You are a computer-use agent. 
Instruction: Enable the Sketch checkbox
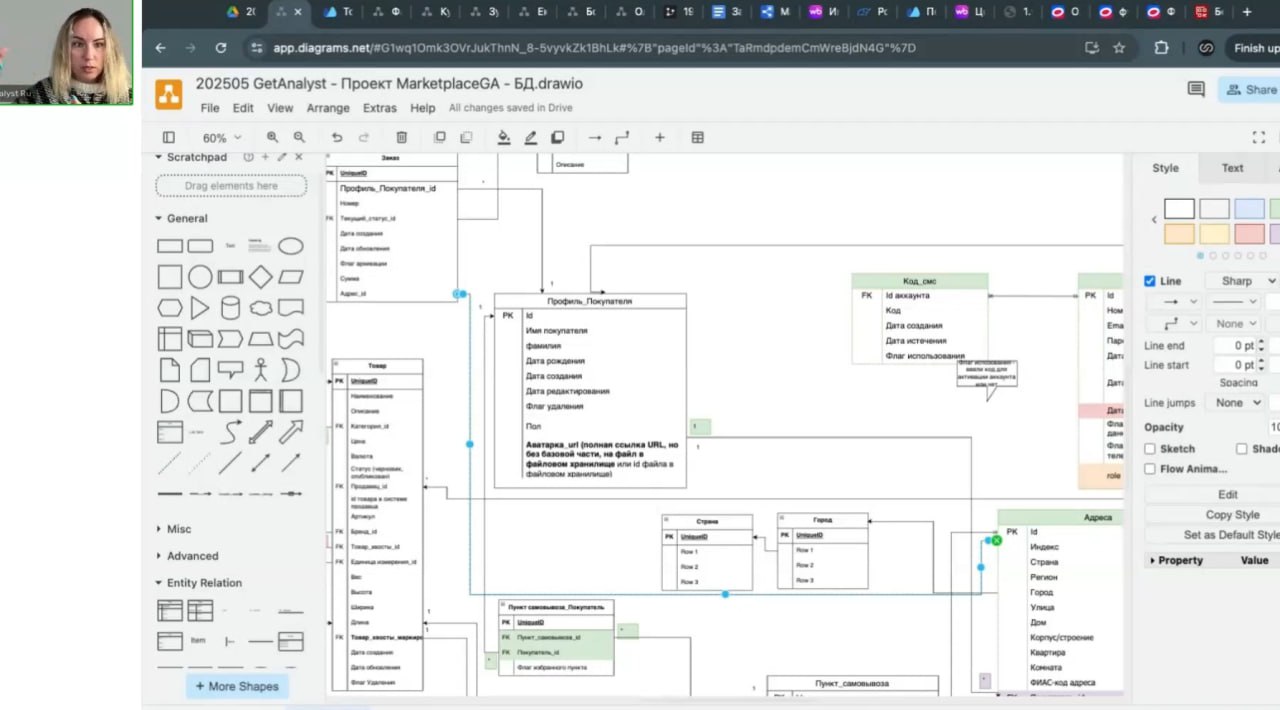[x=1150, y=449]
